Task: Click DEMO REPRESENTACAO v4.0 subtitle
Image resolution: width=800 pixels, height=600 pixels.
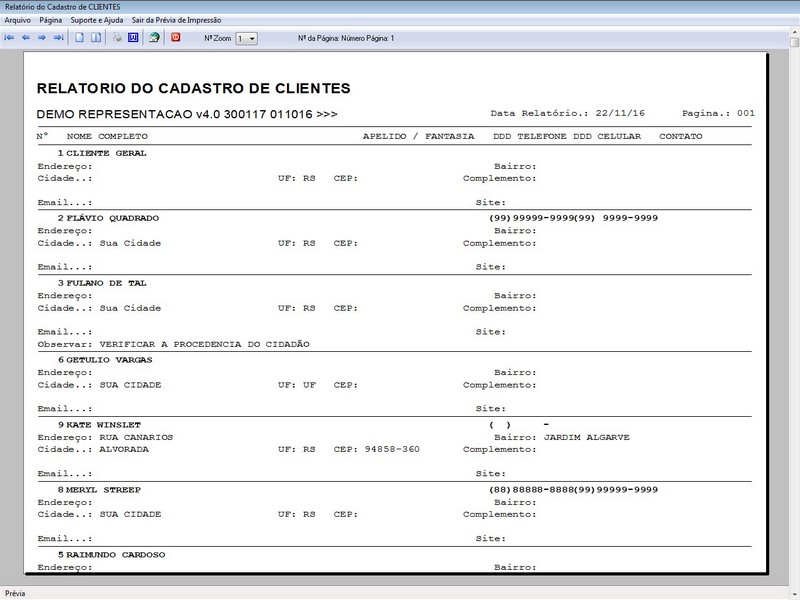Action: click(x=187, y=114)
